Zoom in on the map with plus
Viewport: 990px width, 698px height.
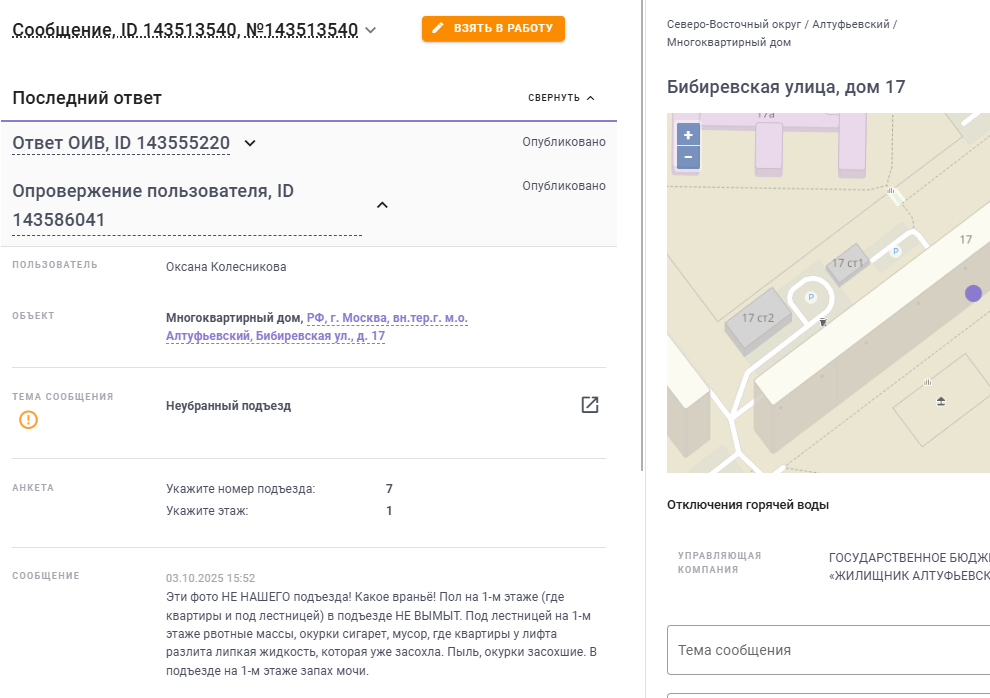click(x=688, y=135)
